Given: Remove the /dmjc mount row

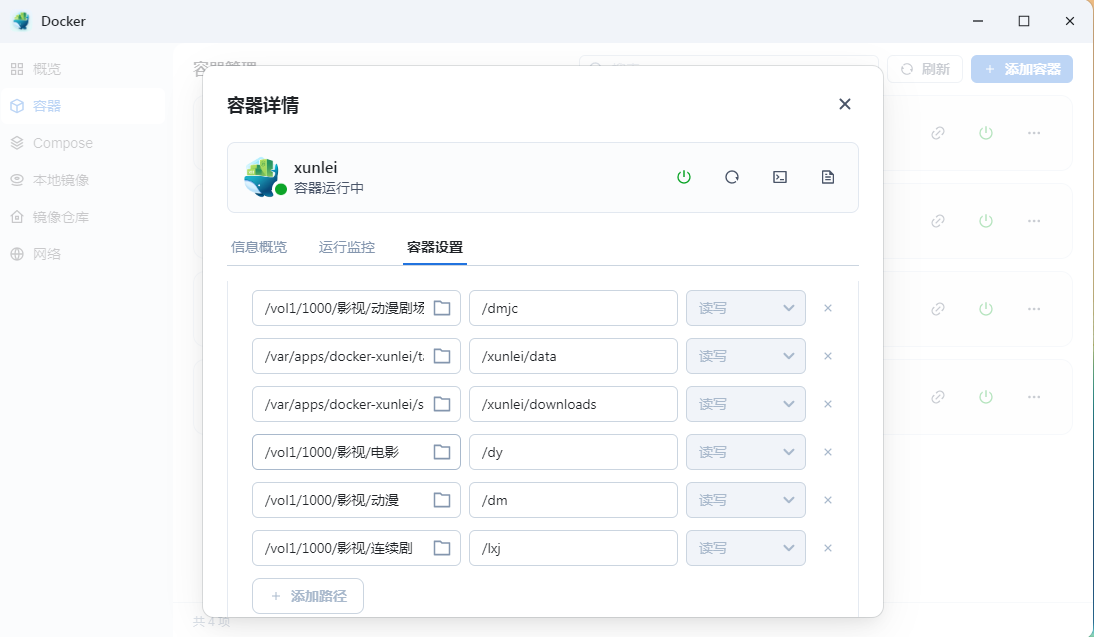Looking at the screenshot, I should click(x=828, y=308).
